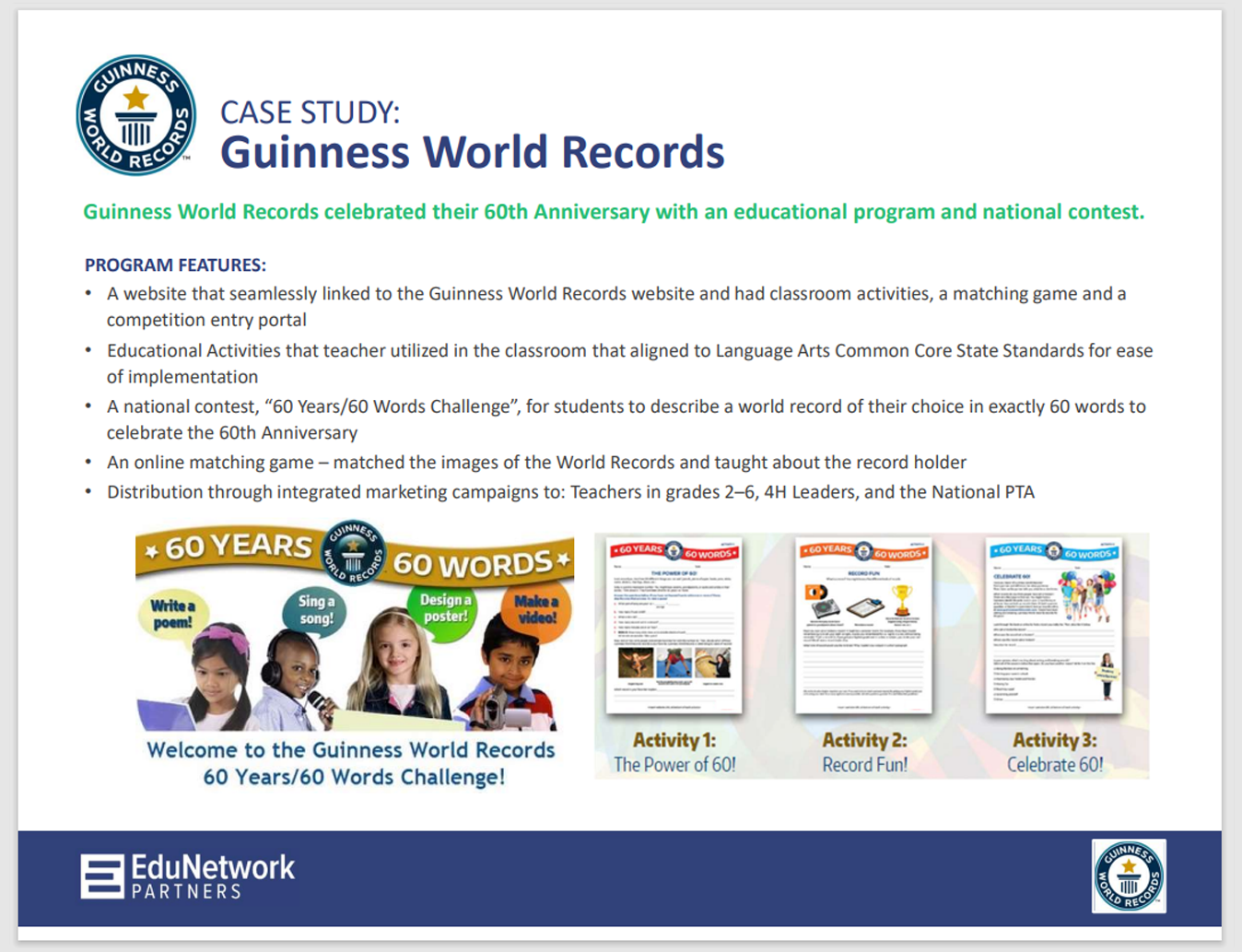Open the Activity 1 worksheet thumbnail

coord(674,626)
